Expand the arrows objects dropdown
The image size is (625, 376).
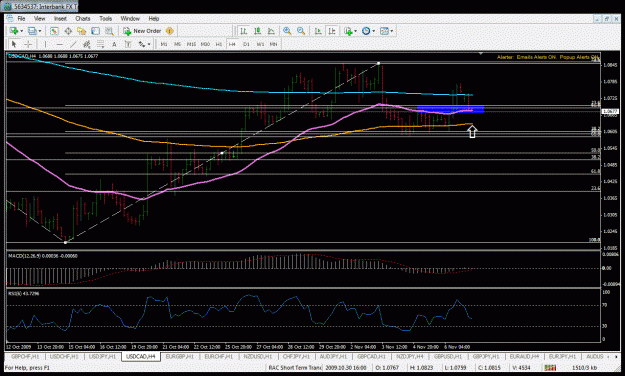[149, 44]
